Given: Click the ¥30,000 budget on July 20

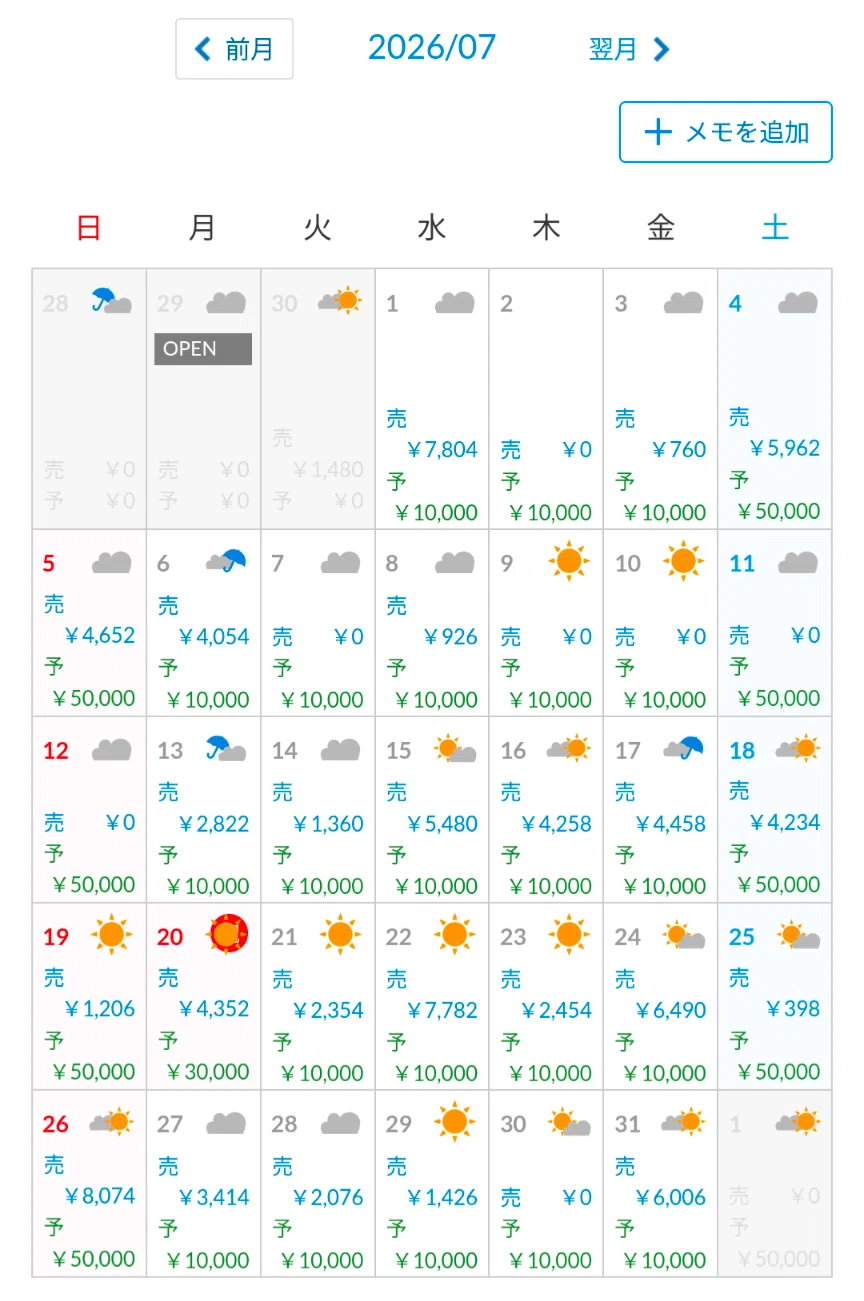Looking at the screenshot, I should pyautogui.click(x=208, y=1072).
